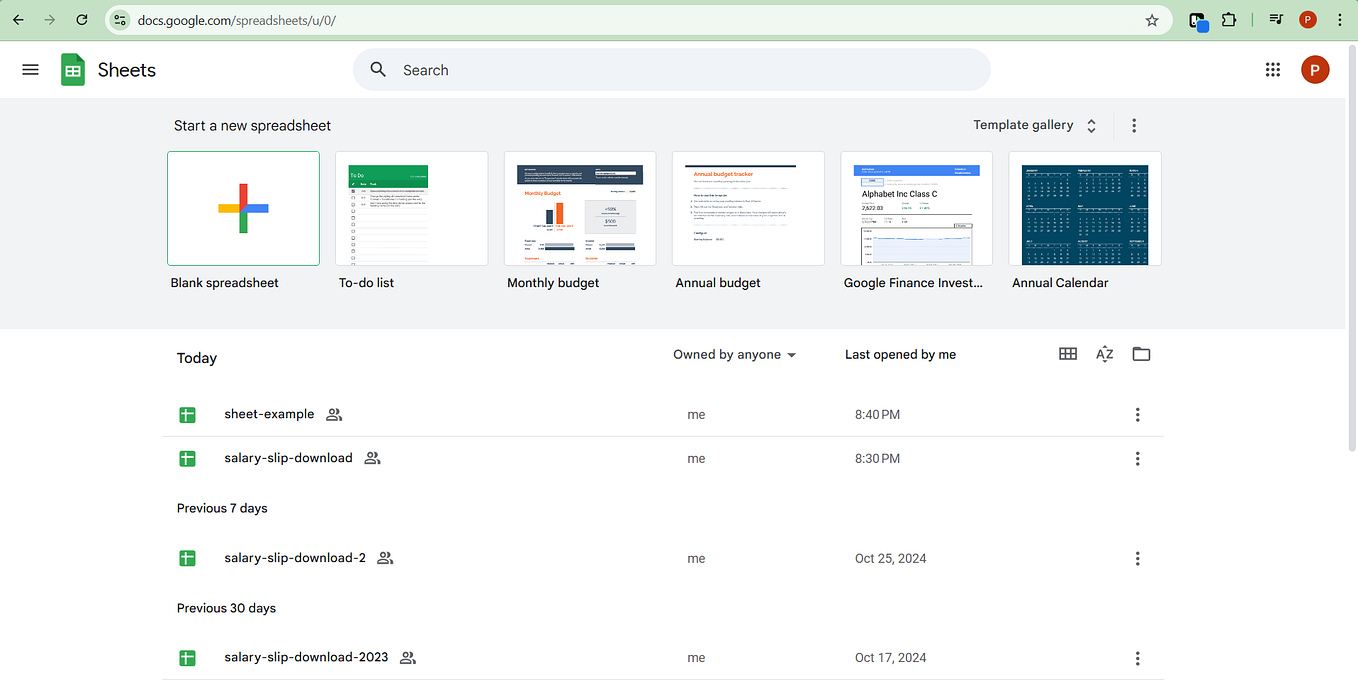Screen dimensions: 1358x682
Task: Open salary-slip-download-2 spreadsheet
Action: click(295, 558)
